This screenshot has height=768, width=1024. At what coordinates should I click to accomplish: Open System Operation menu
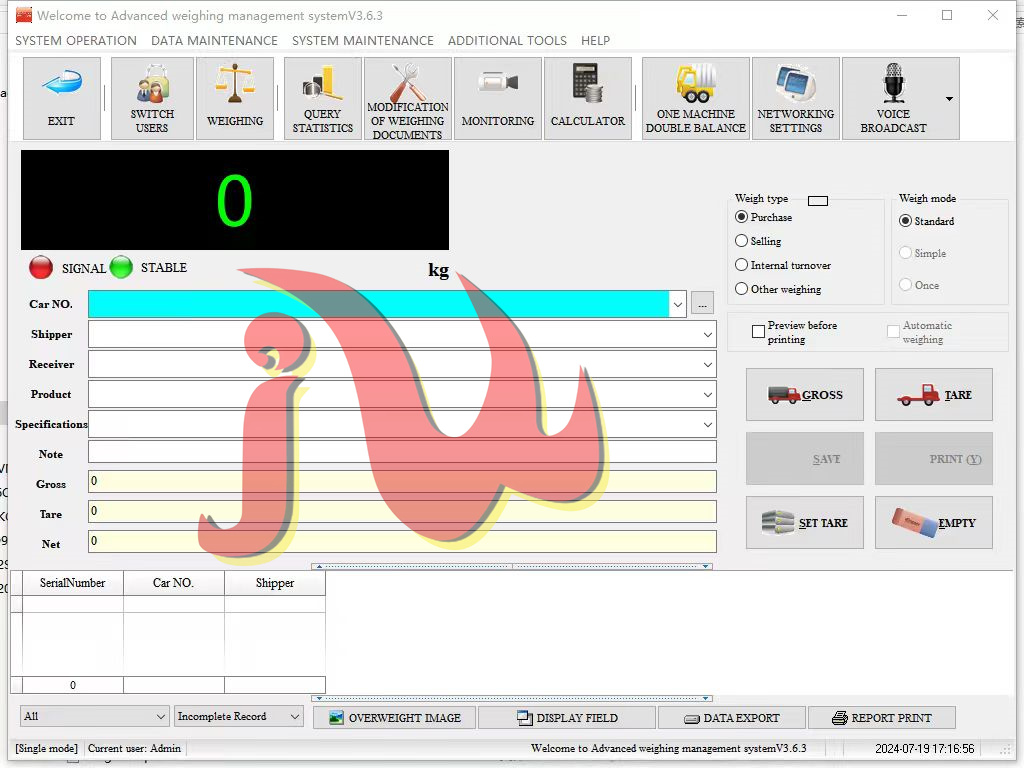coord(76,40)
